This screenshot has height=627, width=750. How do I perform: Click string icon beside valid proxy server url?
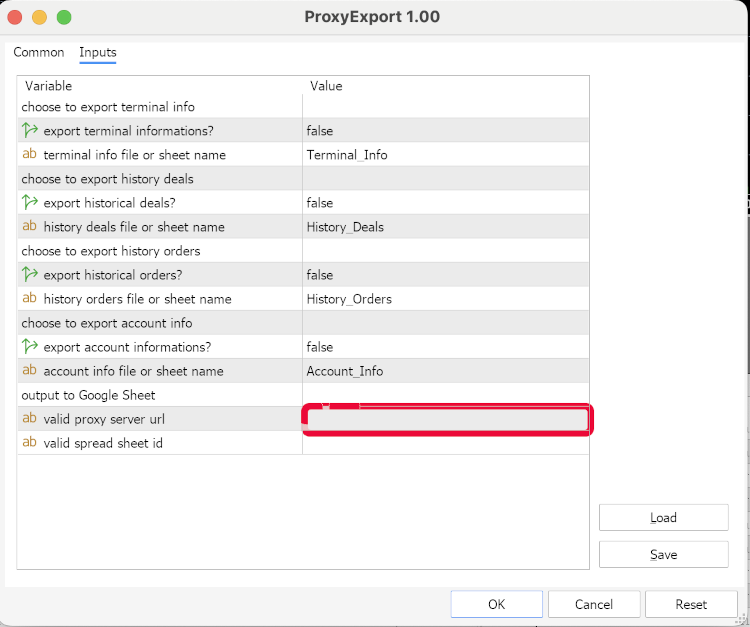(29, 418)
